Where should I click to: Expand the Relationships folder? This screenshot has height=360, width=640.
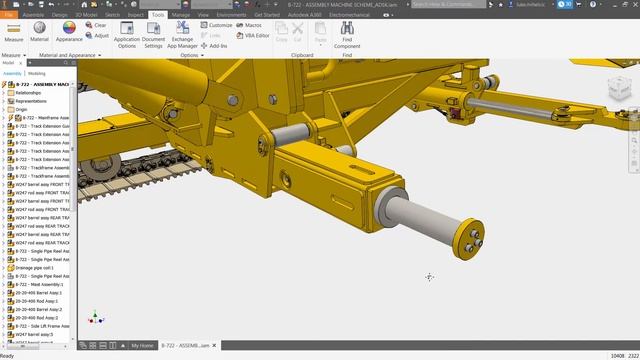pyautogui.click(x=4, y=93)
